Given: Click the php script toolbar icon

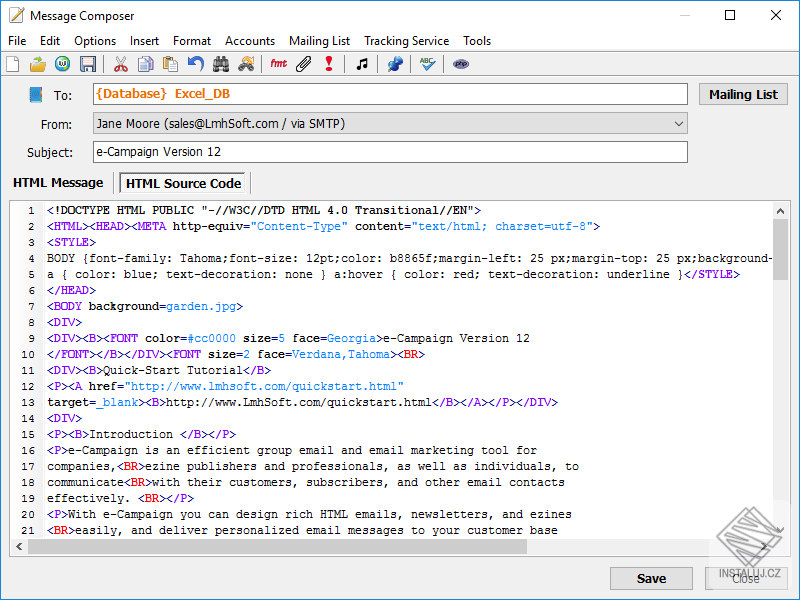Looking at the screenshot, I should (x=461, y=64).
